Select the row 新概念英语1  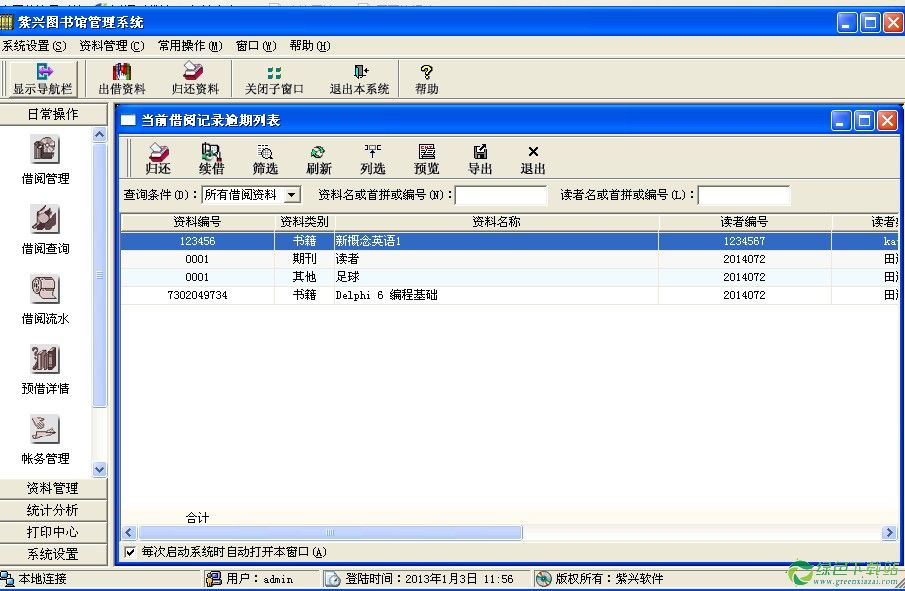510,241
